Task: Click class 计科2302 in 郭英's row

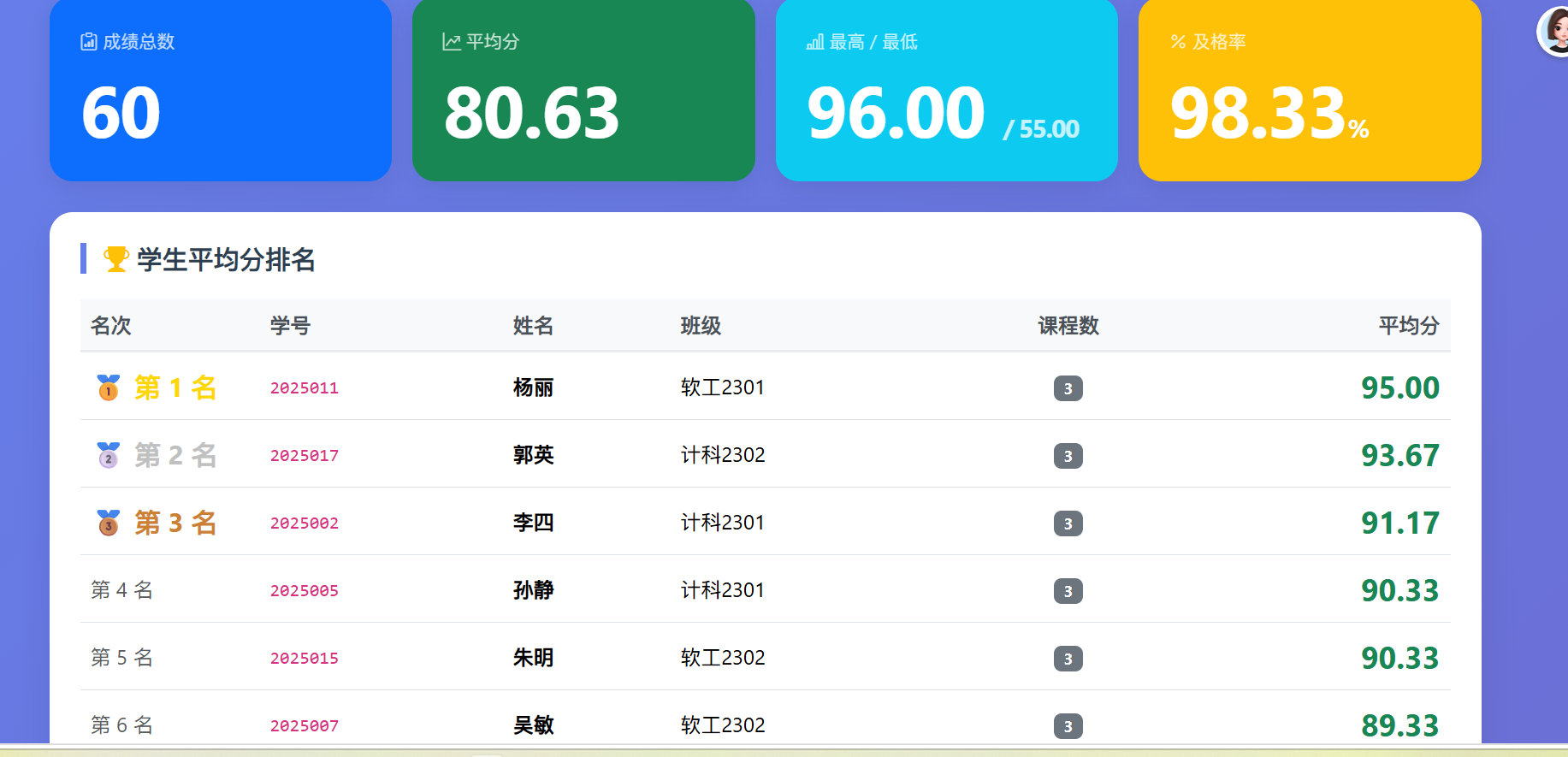Action: 723,455
